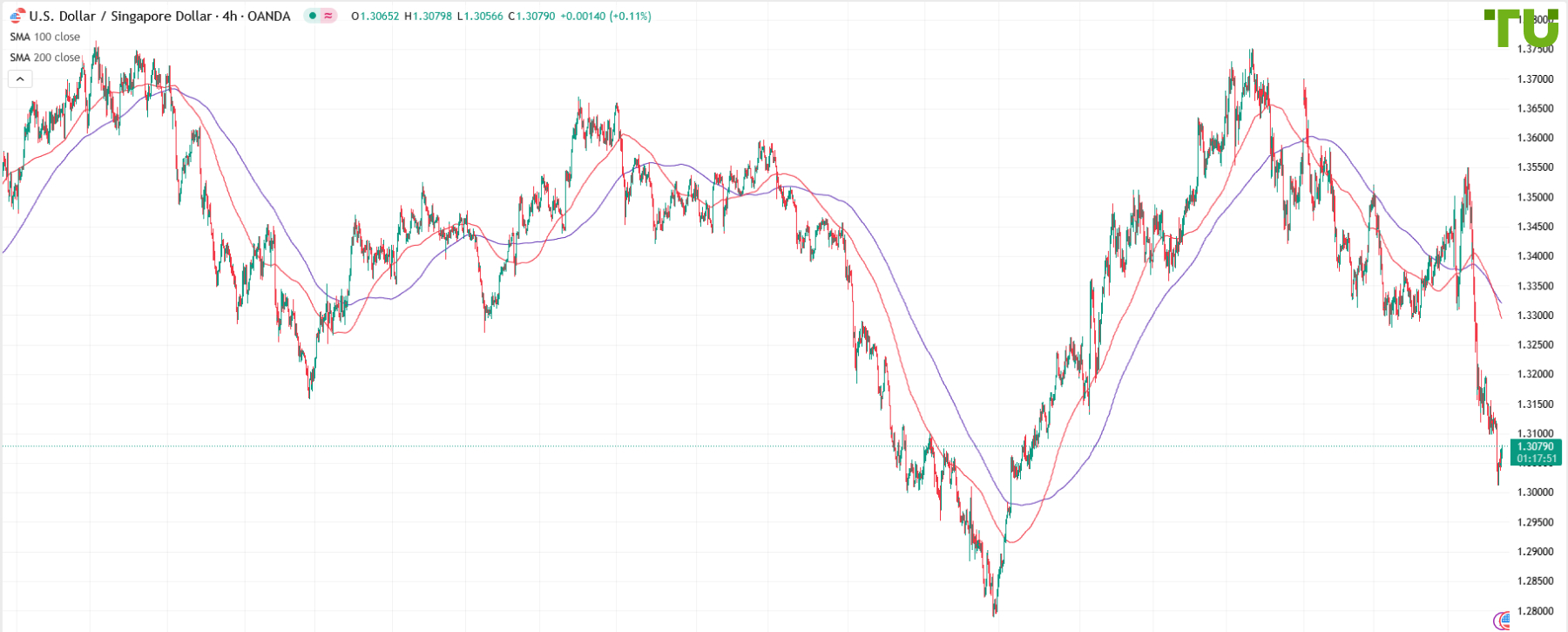Click the 1.35500 price scale label
Screen dimensions: 1568x632
tap(1535, 167)
